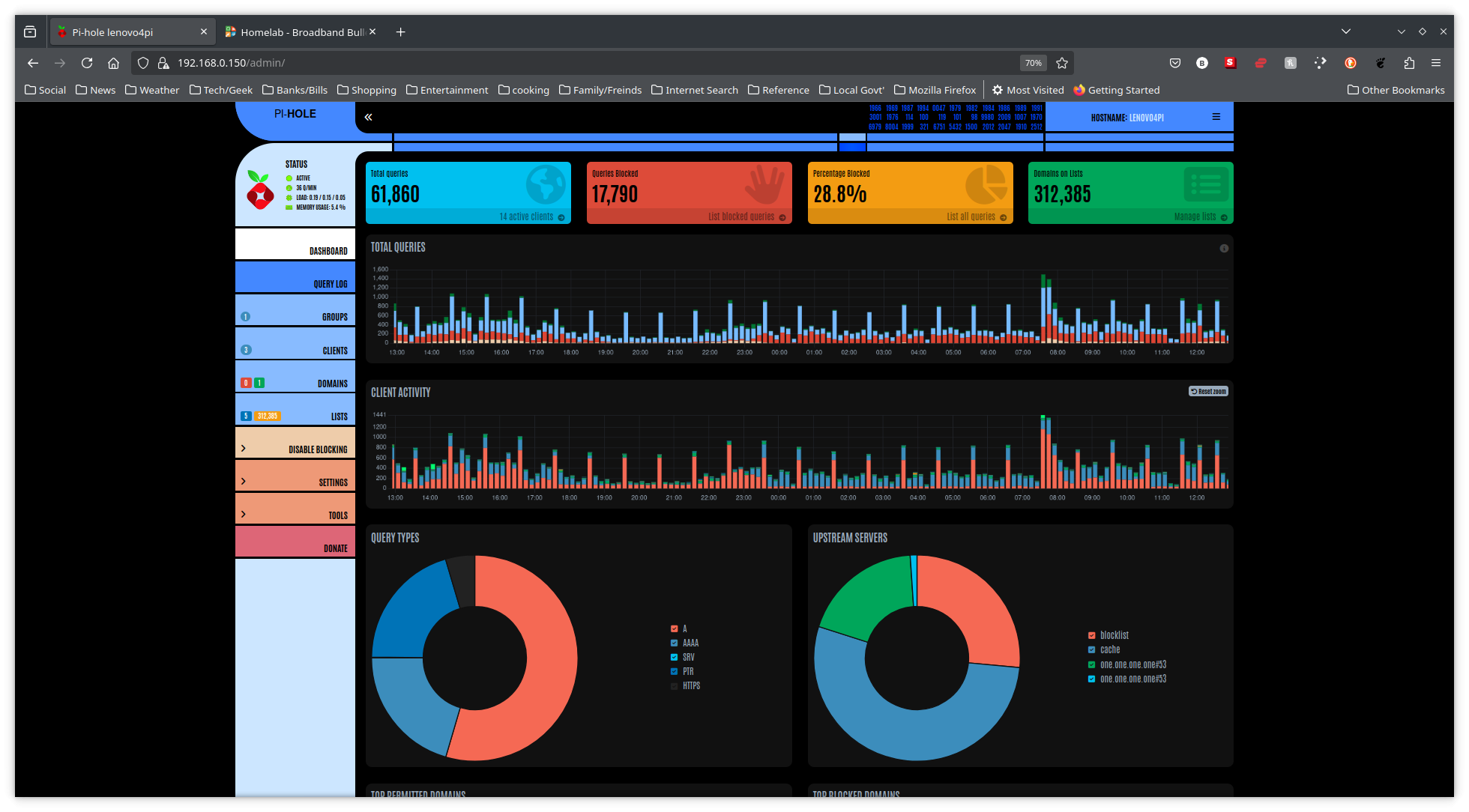Open Domains in the sidebar

tap(295, 377)
